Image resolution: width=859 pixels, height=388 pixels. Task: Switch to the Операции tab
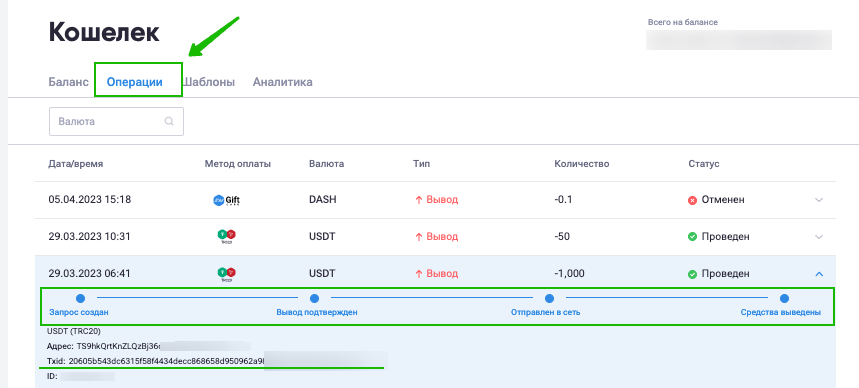pos(134,82)
